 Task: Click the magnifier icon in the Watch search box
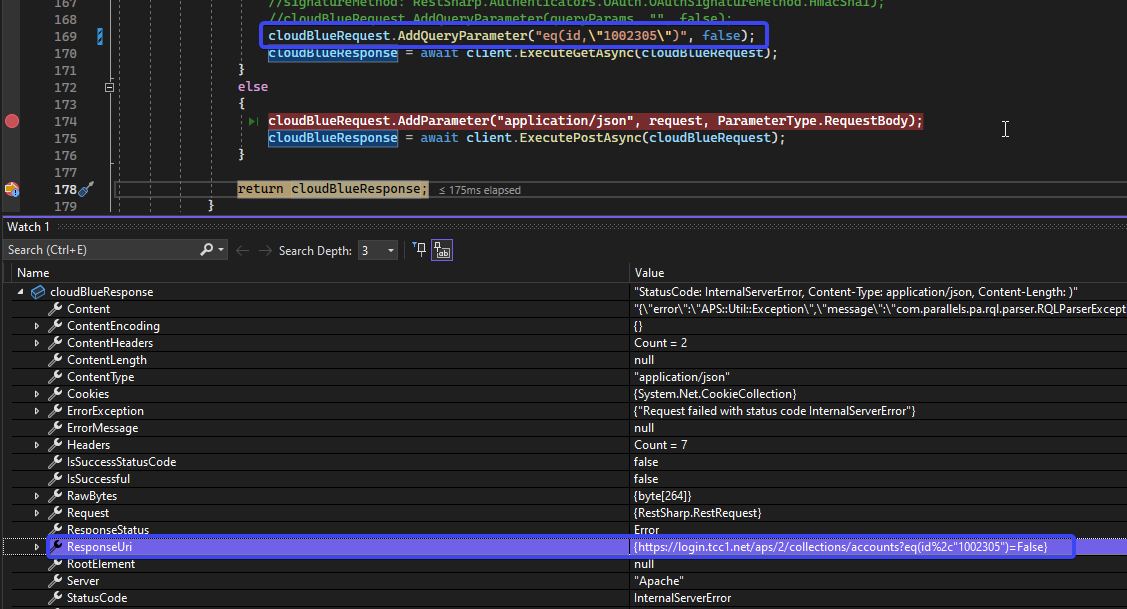207,249
